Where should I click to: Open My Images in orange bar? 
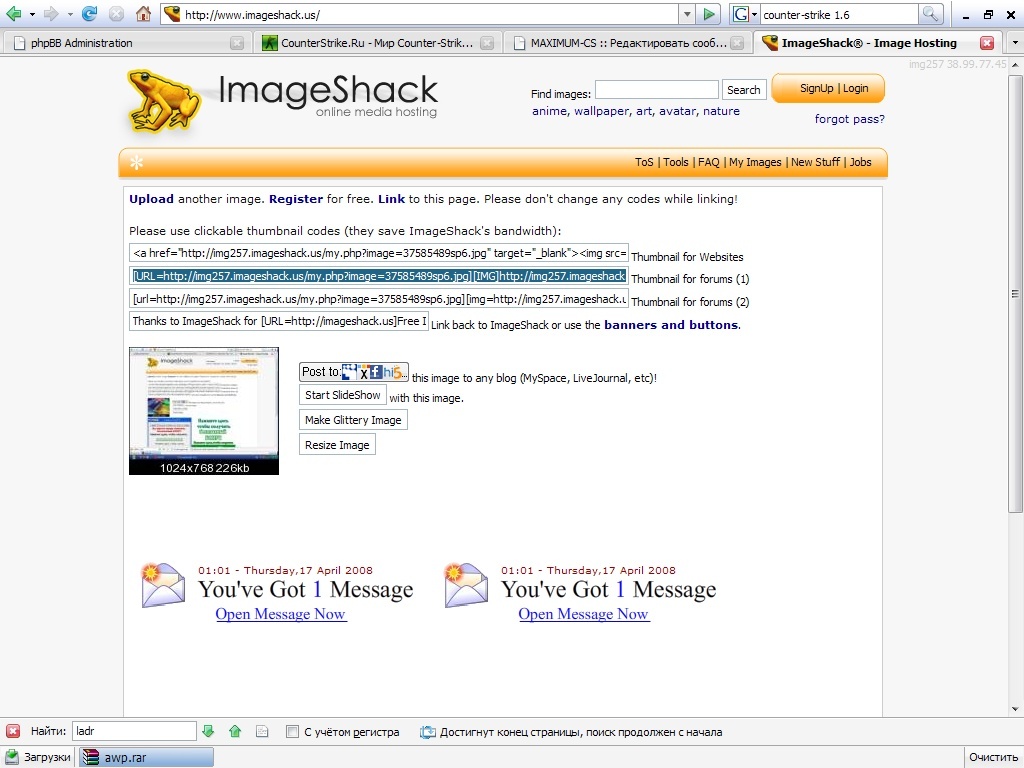[x=755, y=162]
